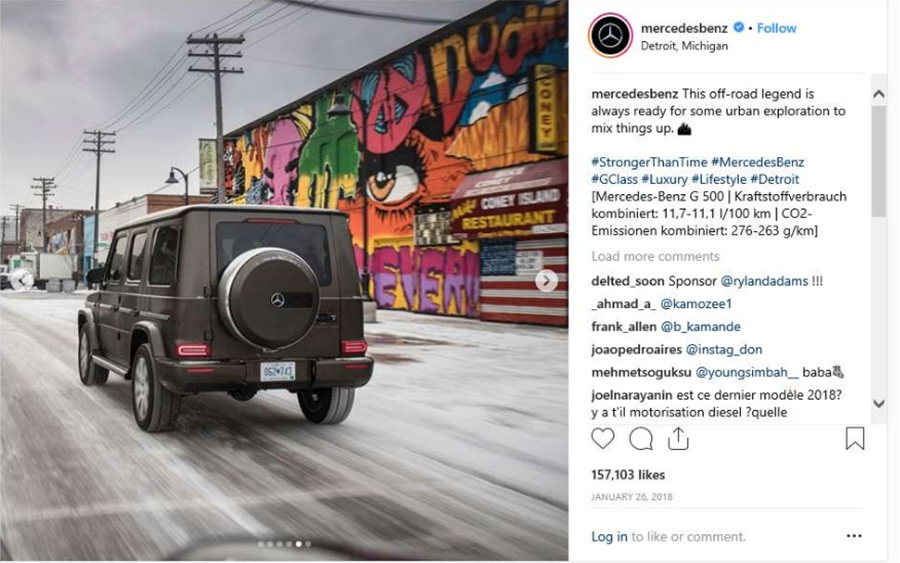This screenshot has width=900, height=563.
Task: Open the @rylandadams mention
Action: pyautogui.click(x=764, y=281)
